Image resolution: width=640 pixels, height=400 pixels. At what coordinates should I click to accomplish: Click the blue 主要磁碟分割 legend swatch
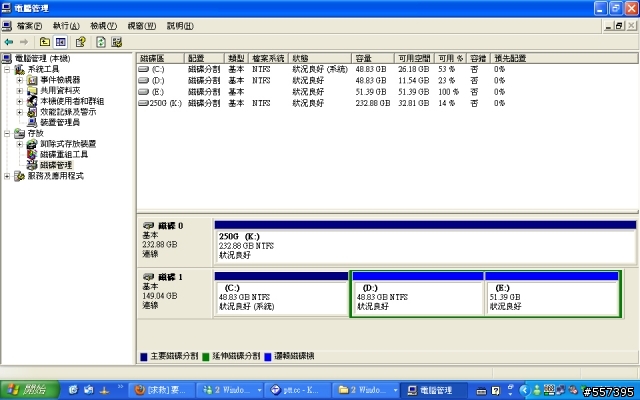point(144,355)
